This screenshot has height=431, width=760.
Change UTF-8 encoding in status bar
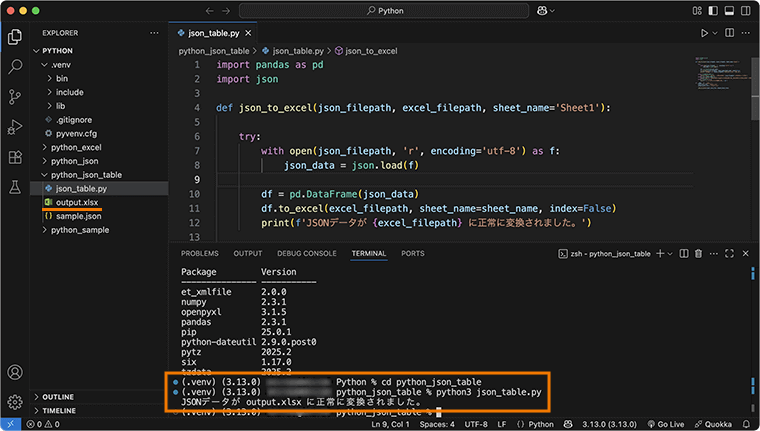coord(476,424)
